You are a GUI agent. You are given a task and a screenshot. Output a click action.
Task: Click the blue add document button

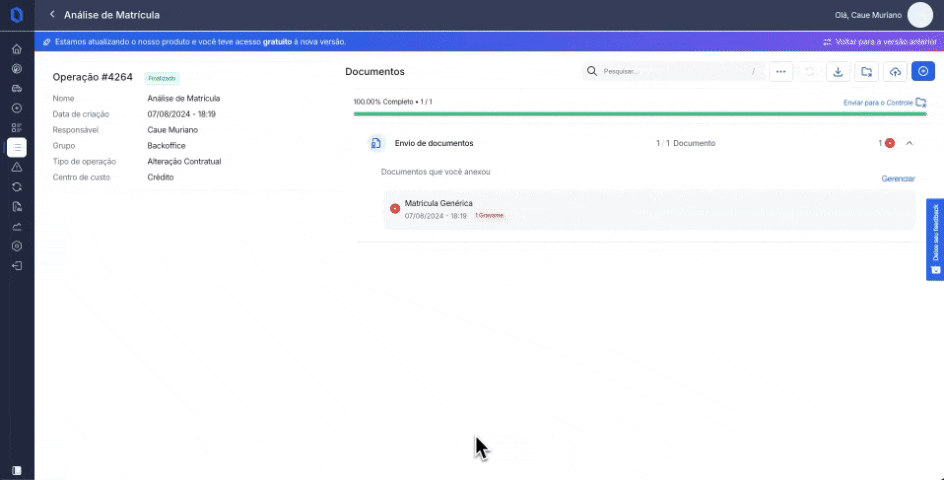[x=923, y=72]
